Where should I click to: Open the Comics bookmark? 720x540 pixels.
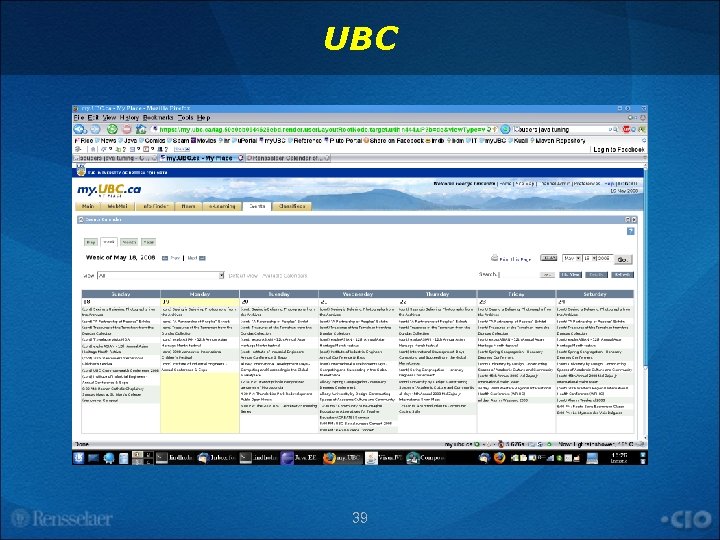[x=152, y=141]
